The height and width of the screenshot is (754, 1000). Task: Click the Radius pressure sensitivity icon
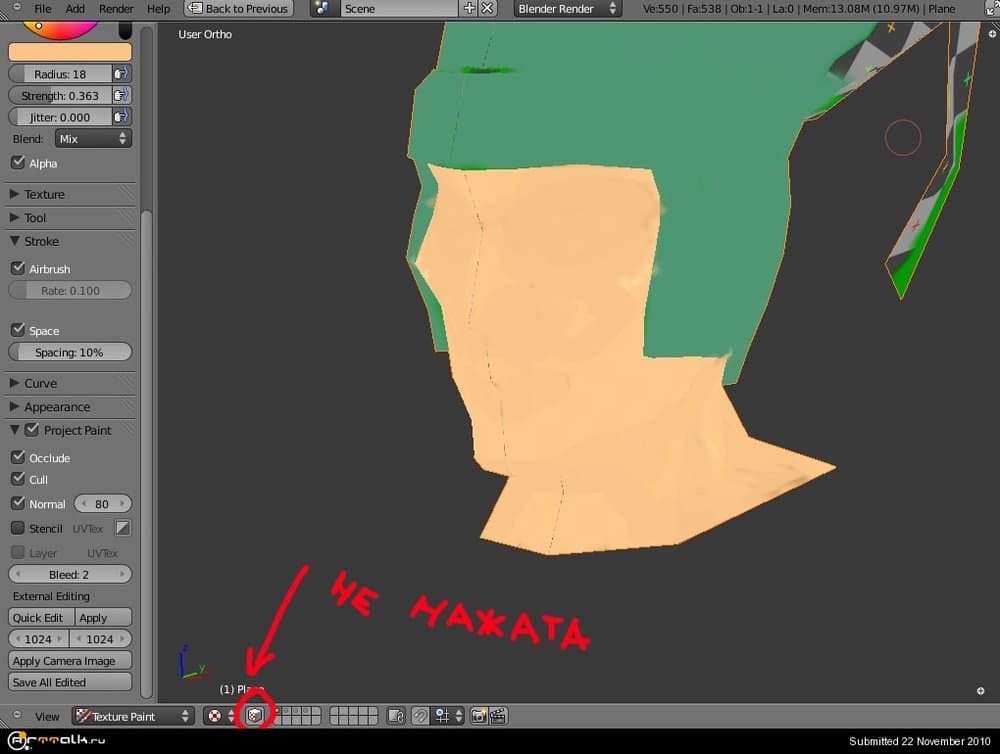pyautogui.click(x=121, y=74)
